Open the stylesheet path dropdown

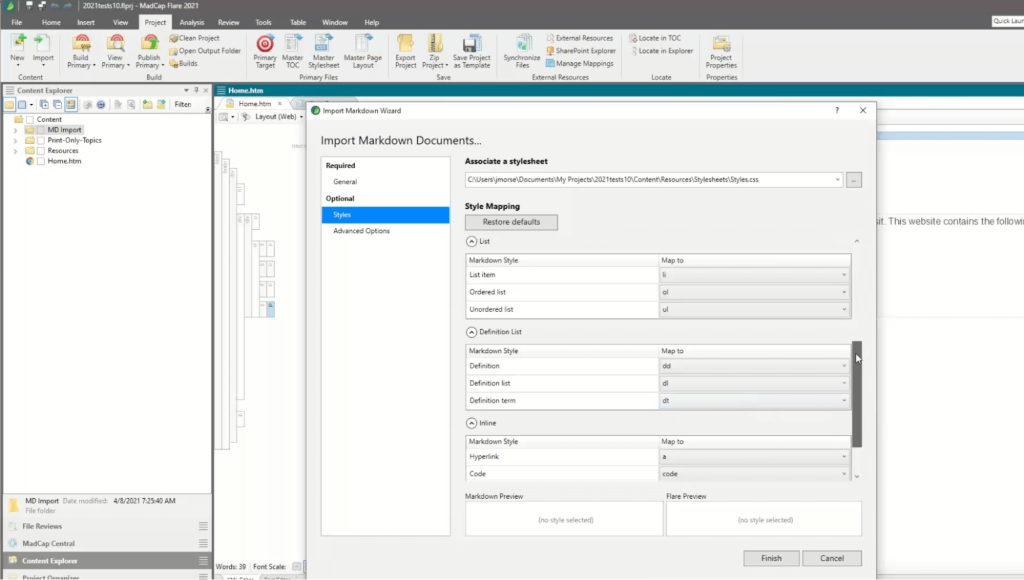point(837,180)
